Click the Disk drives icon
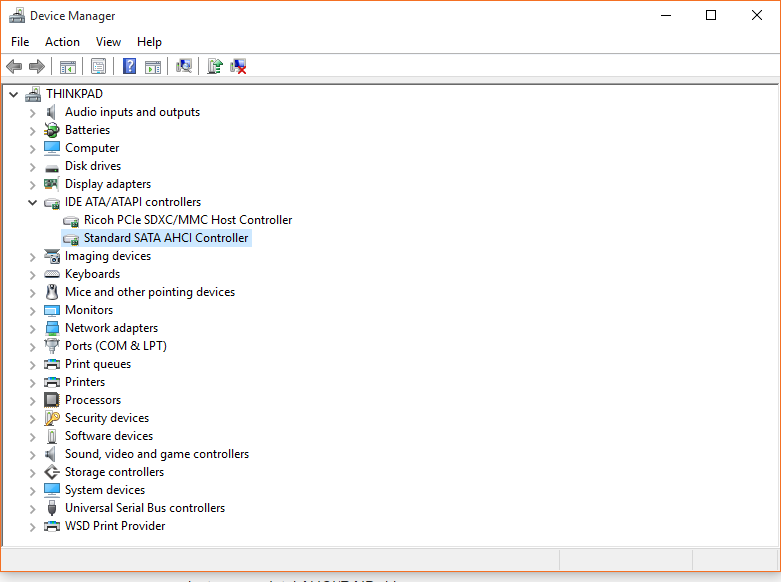Screen dimensions: 781x582 click(52, 168)
